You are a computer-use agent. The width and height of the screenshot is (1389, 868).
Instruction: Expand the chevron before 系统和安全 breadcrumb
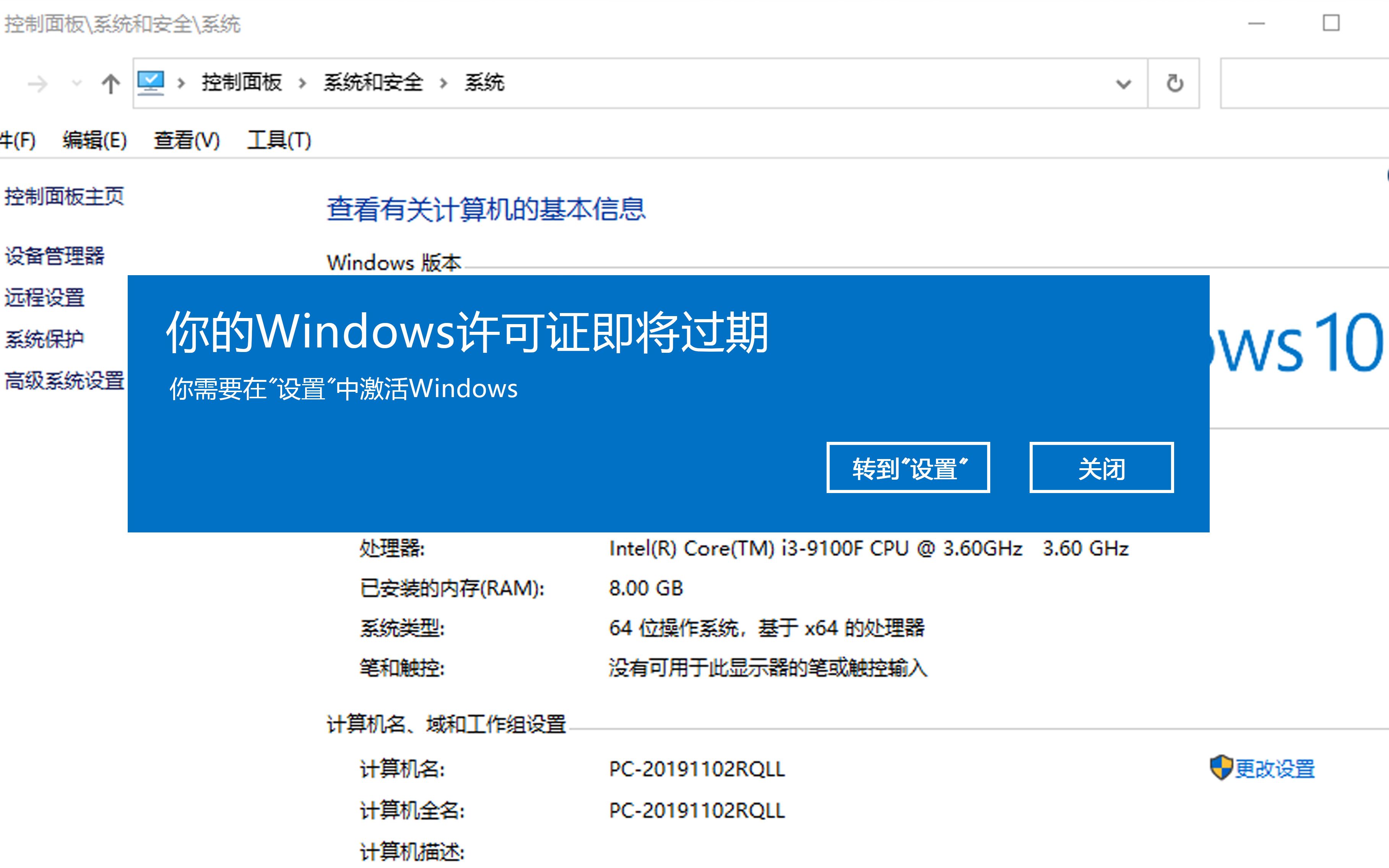302,83
